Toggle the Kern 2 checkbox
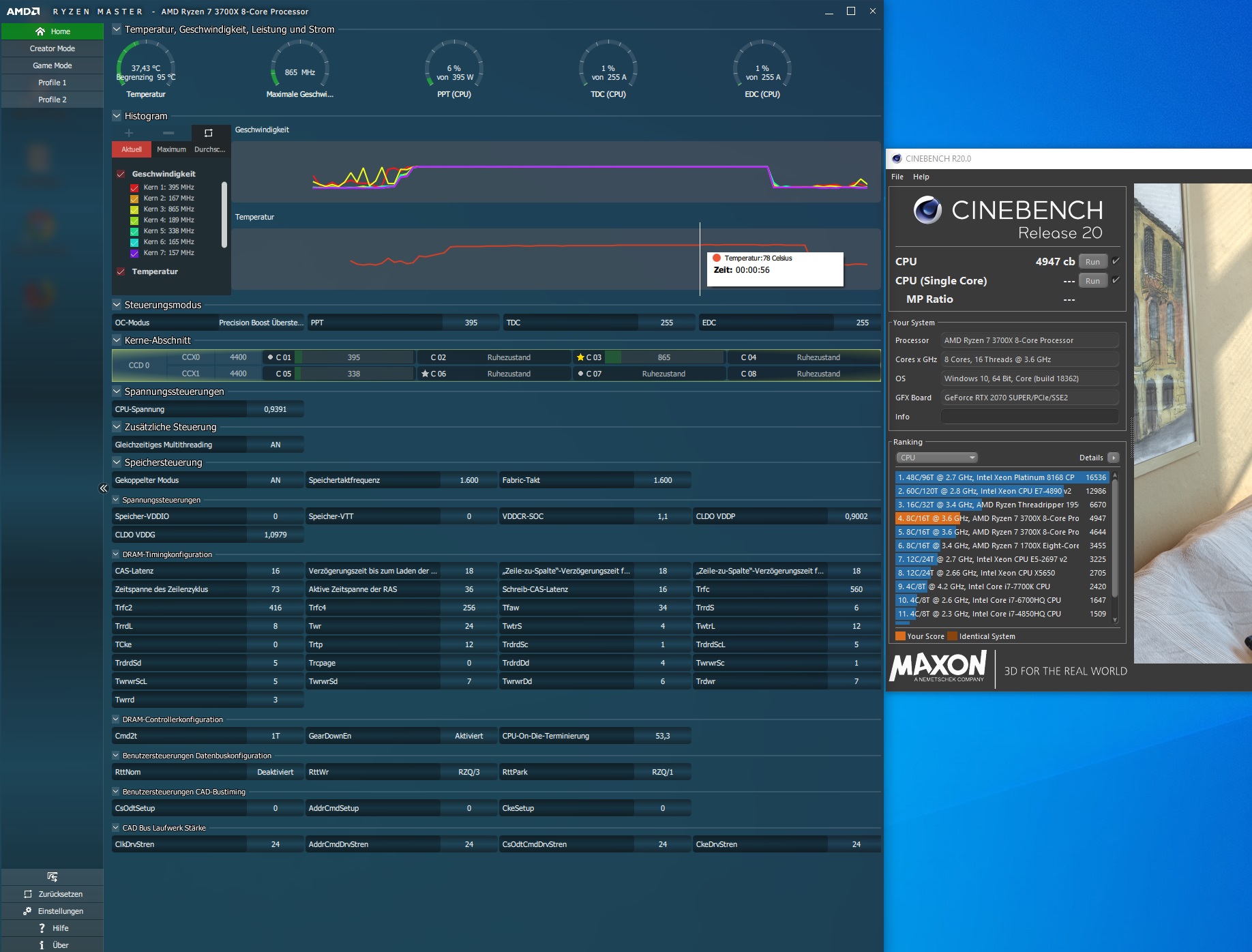Screen dimensions: 1252x952 click(x=134, y=198)
